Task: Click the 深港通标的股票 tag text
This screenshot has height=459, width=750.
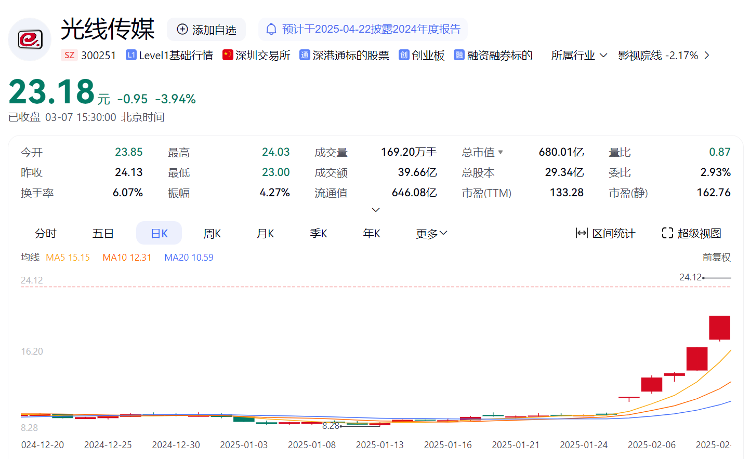Action: (351, 55)
